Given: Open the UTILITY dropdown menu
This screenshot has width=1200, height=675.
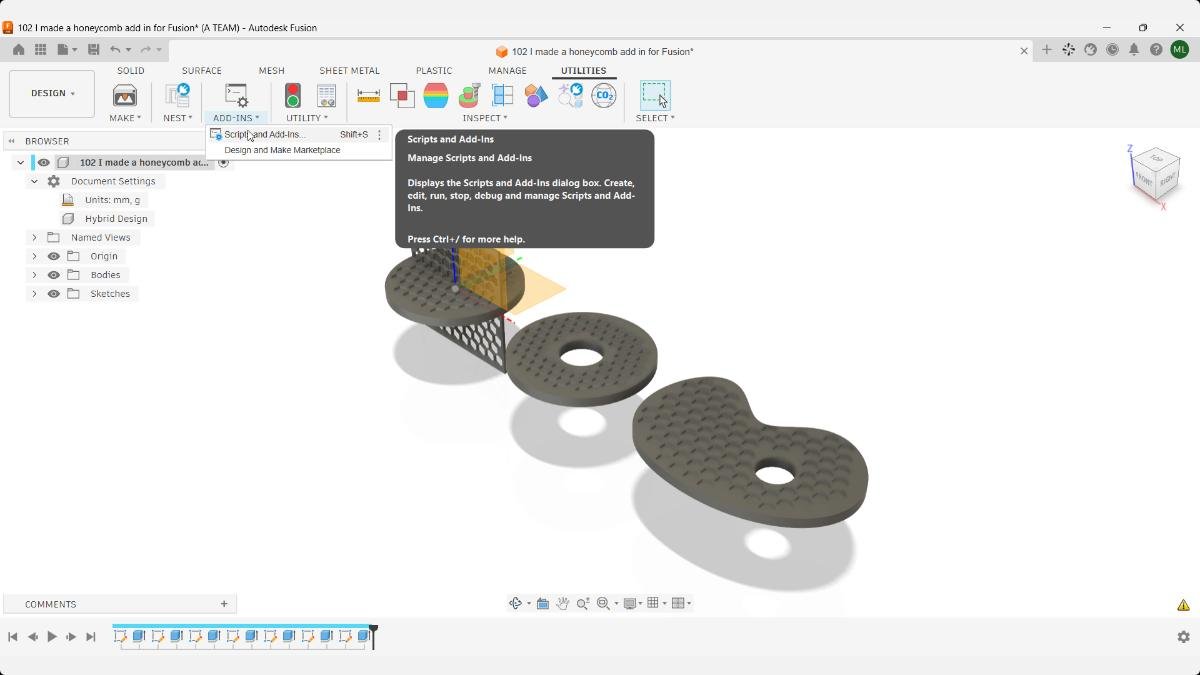Looking at the screenshot, I should 306,118.
